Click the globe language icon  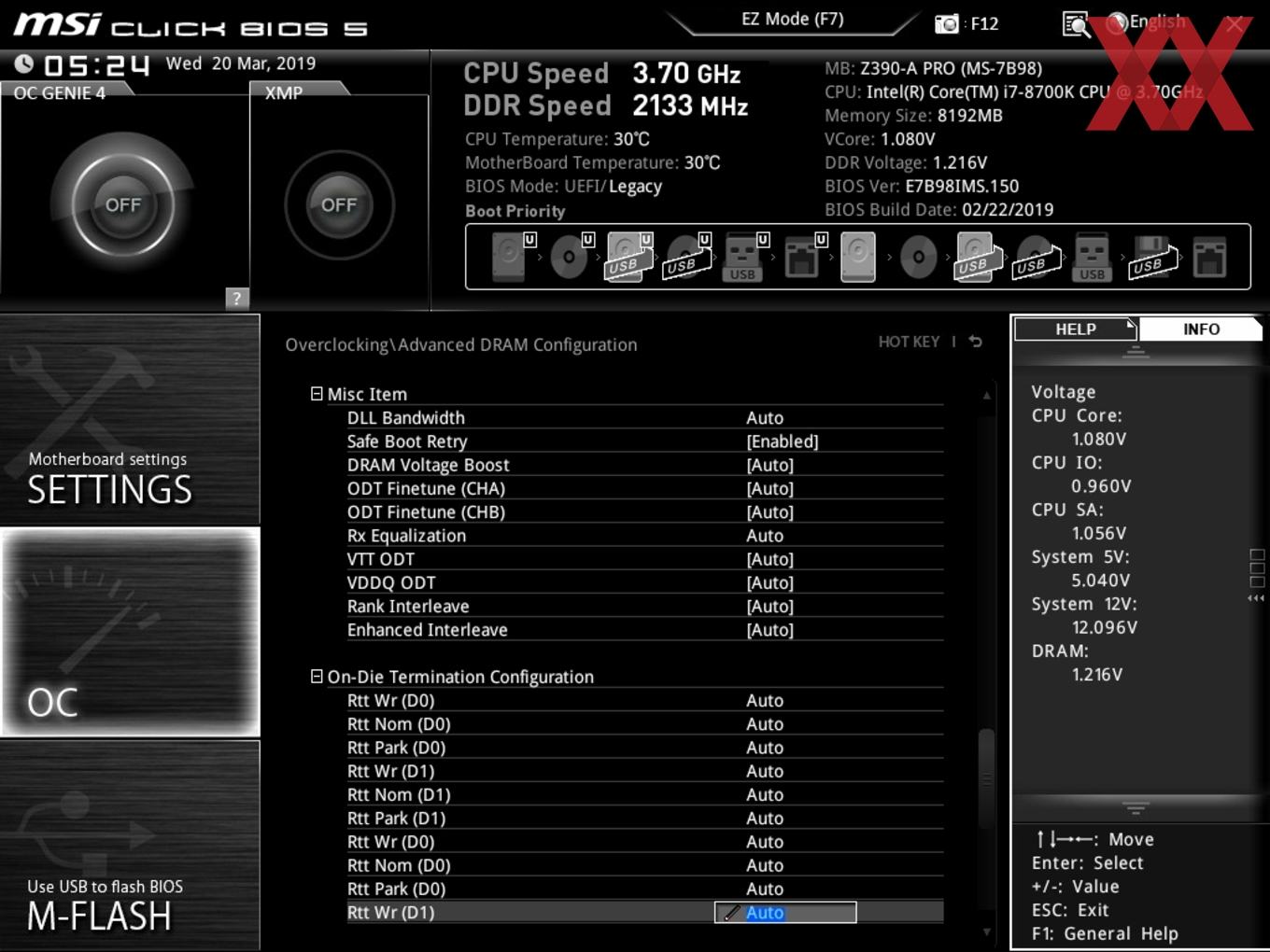tap(1117, 23)
